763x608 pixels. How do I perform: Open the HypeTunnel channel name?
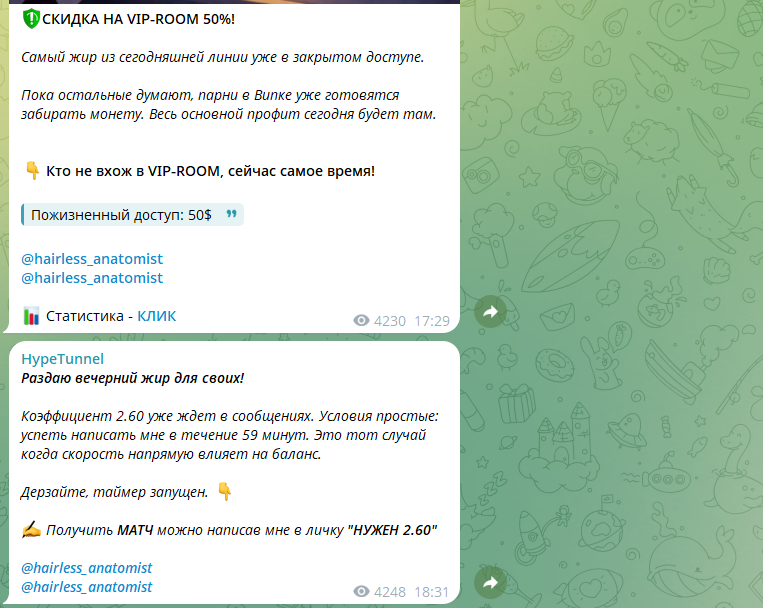click(62, 359)
